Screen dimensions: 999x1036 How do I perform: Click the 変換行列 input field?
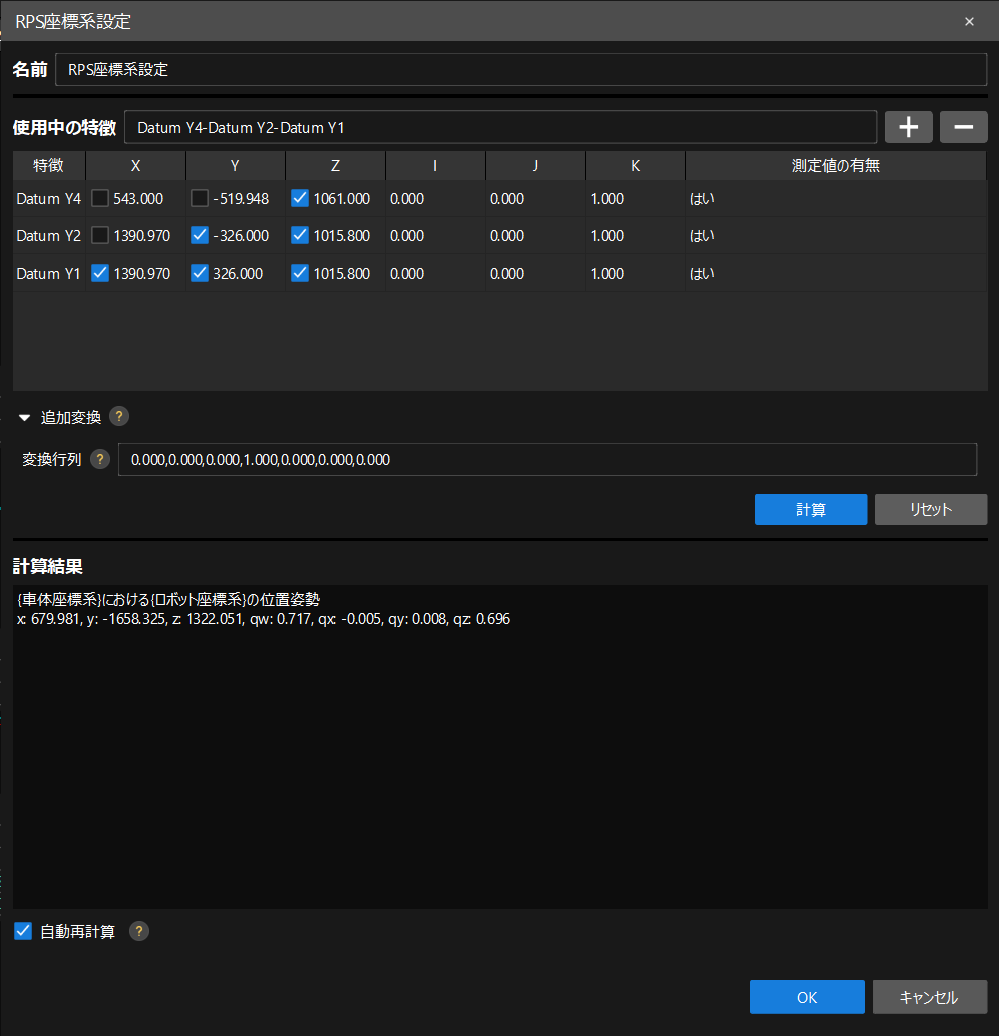547,459
